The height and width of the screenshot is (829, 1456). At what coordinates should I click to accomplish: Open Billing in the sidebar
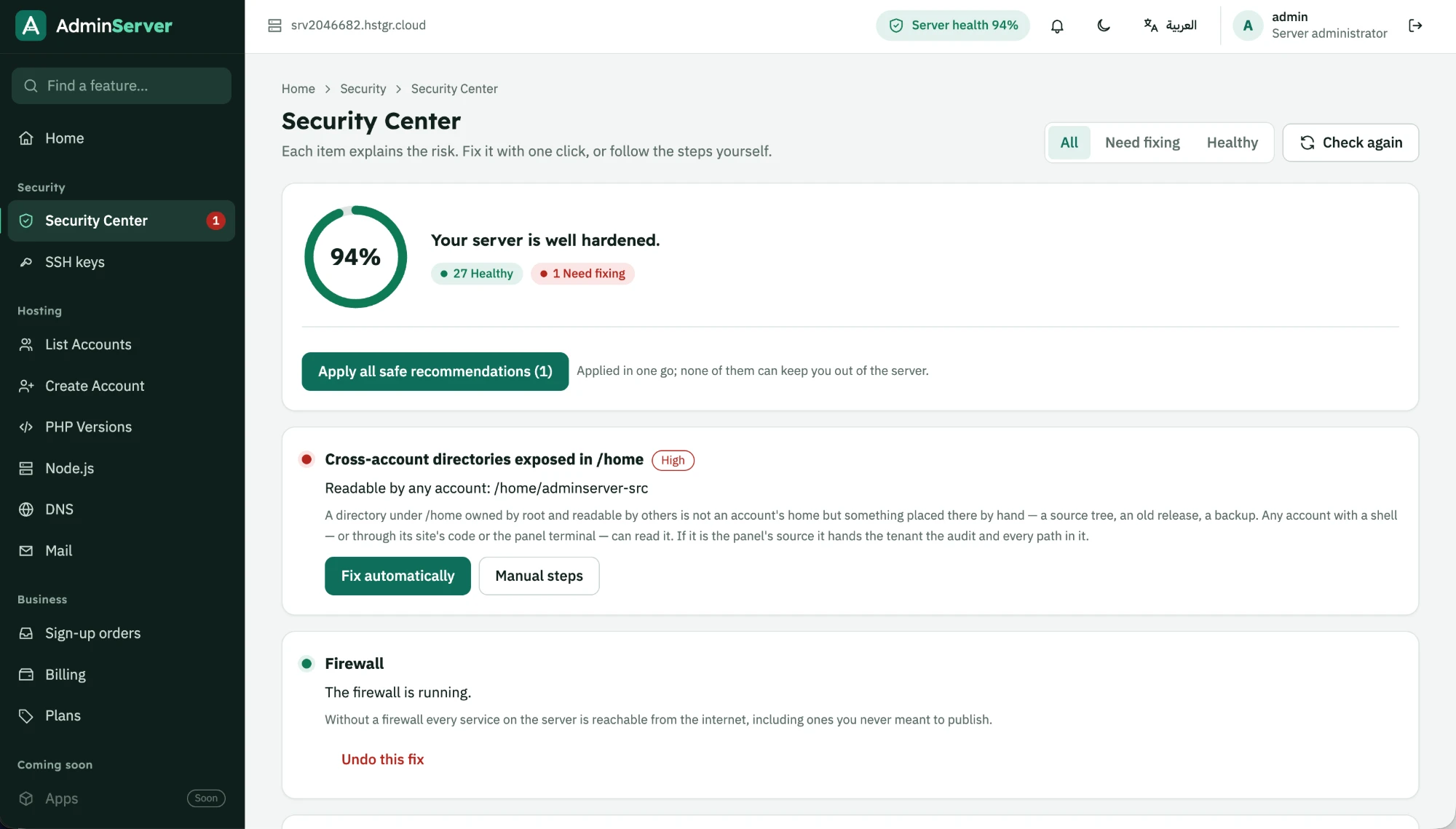(121, 675)
